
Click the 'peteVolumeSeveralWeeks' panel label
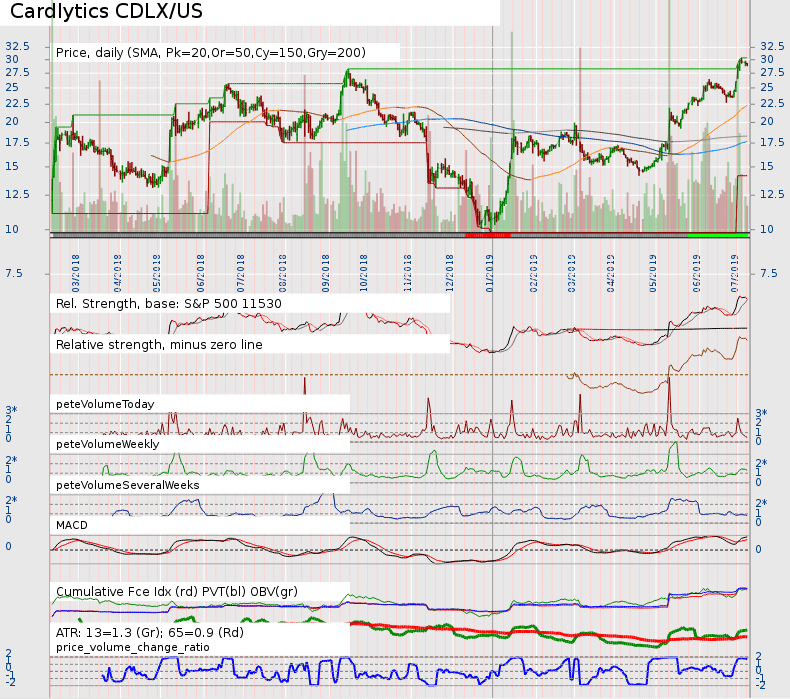(x=127, y=485)
